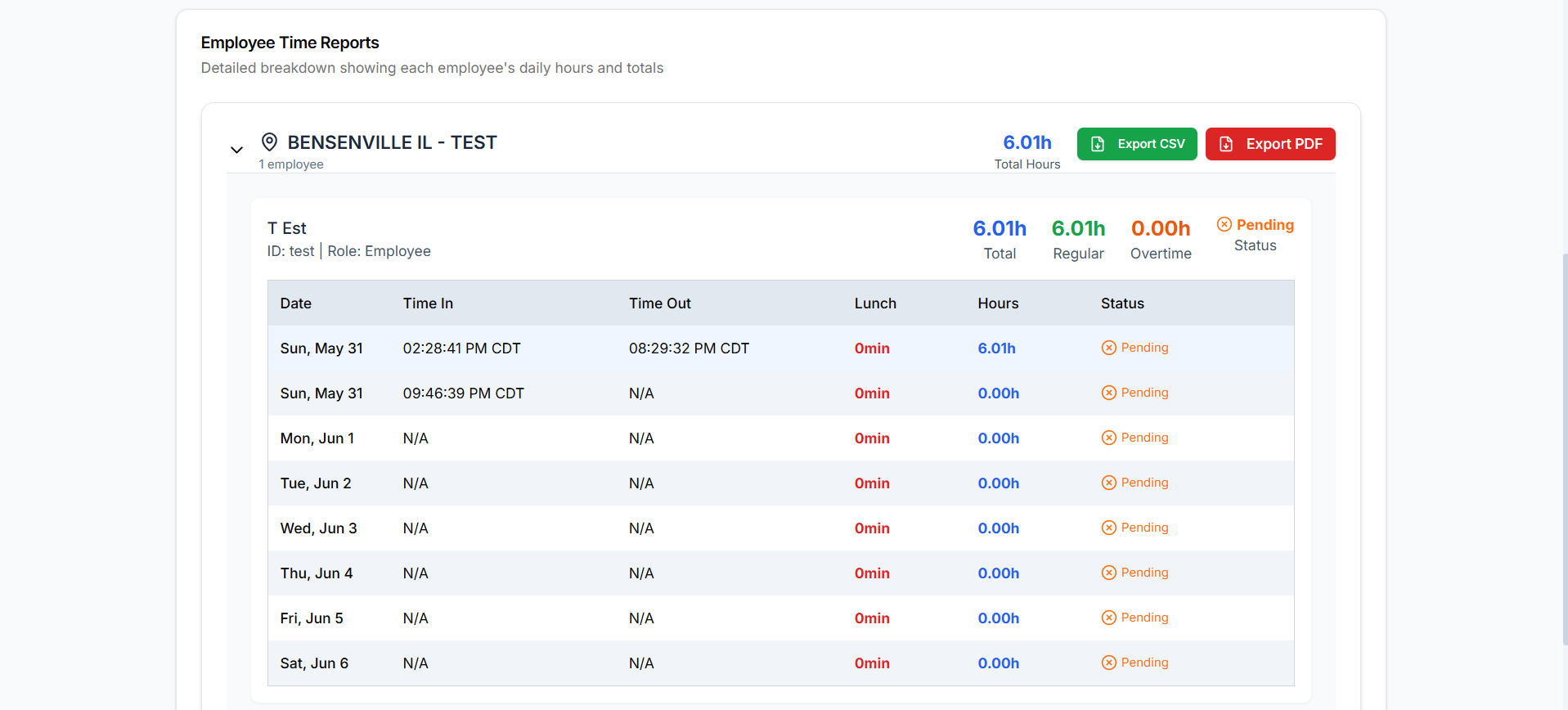This screenshot has height=710, width=1568.
Task: Click the Pending icon in T Est's summary status
Action: 1224,224
